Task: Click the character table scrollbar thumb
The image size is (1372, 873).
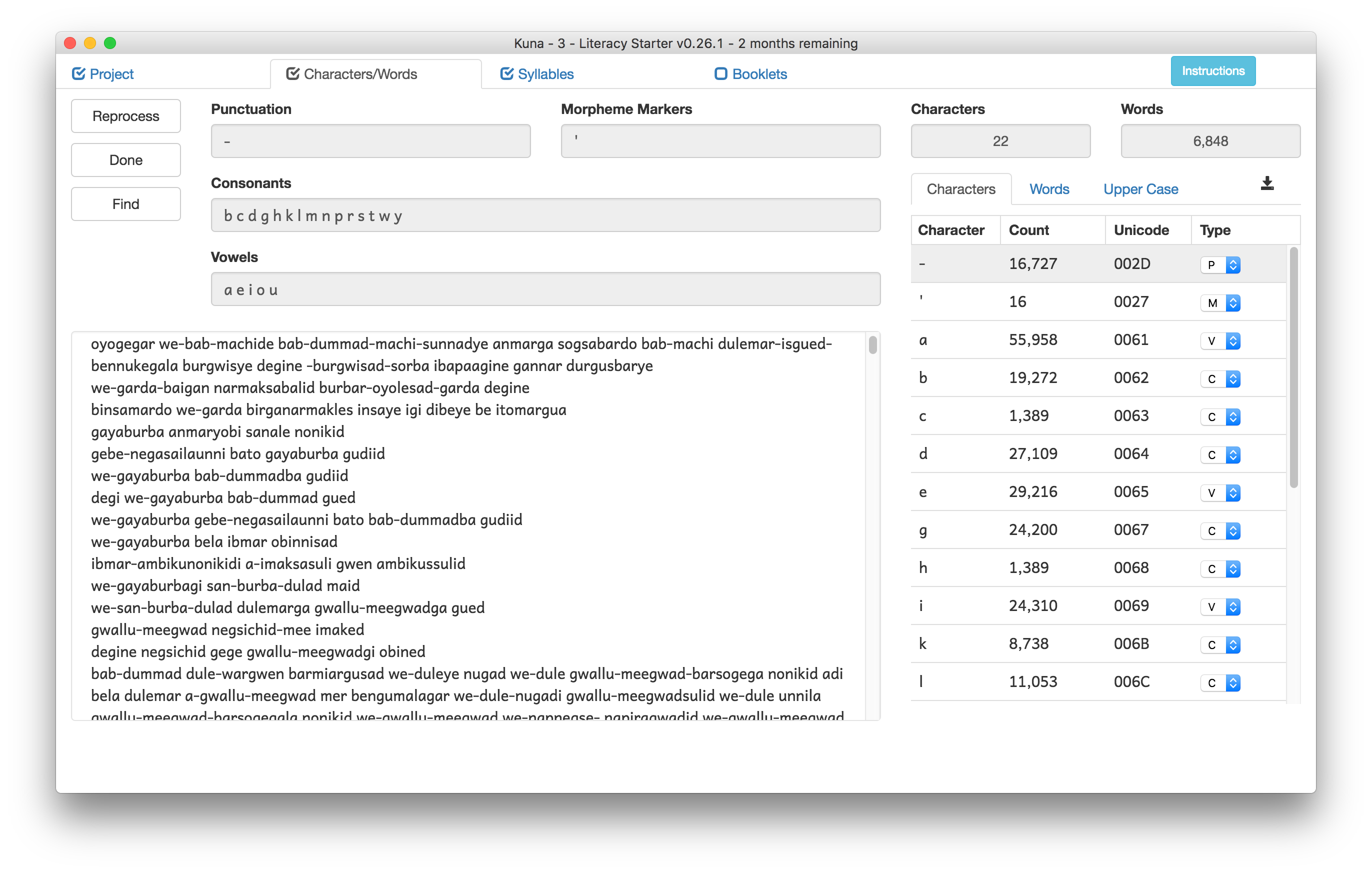Action: click(x=1293, y=367)
